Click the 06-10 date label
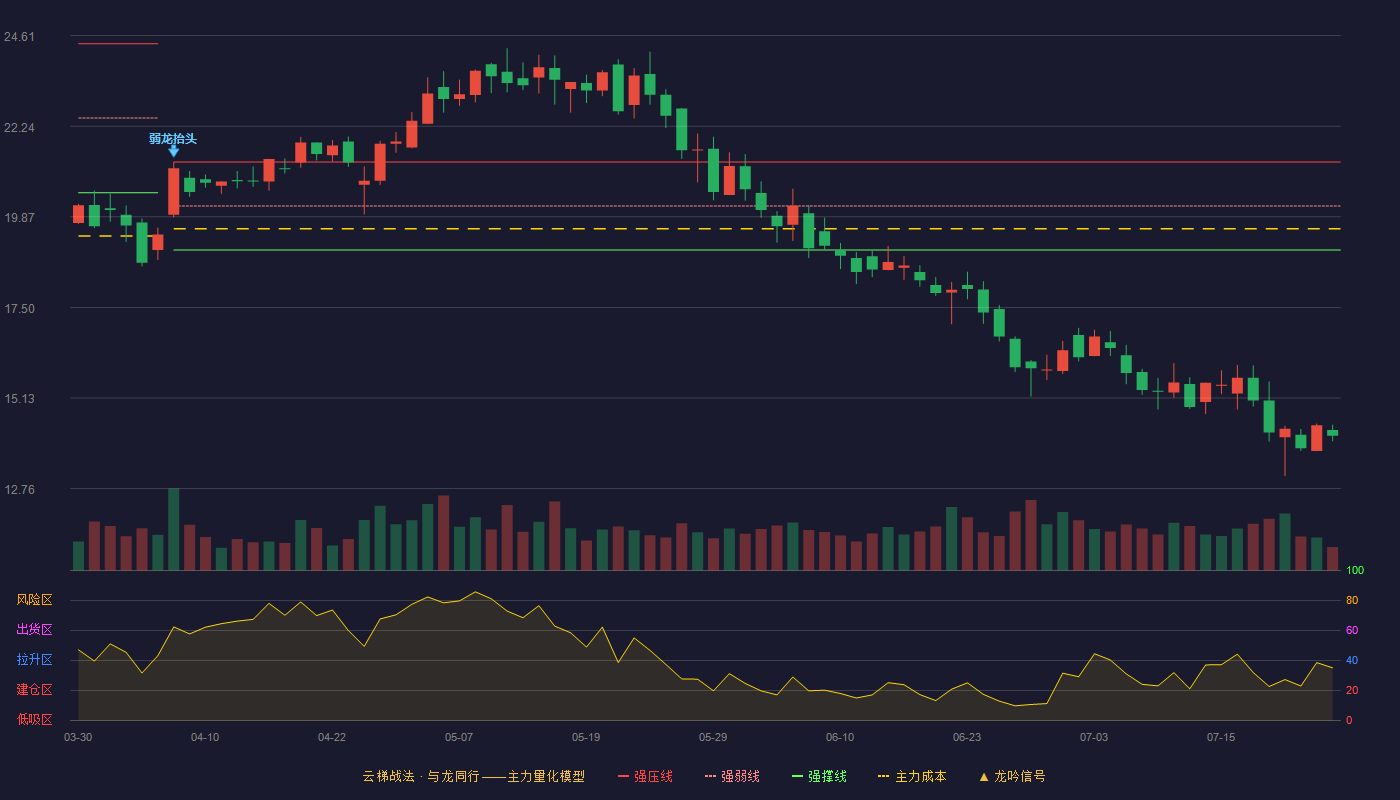Screen dimensions: 1400x800 click(x=840, y=737)
